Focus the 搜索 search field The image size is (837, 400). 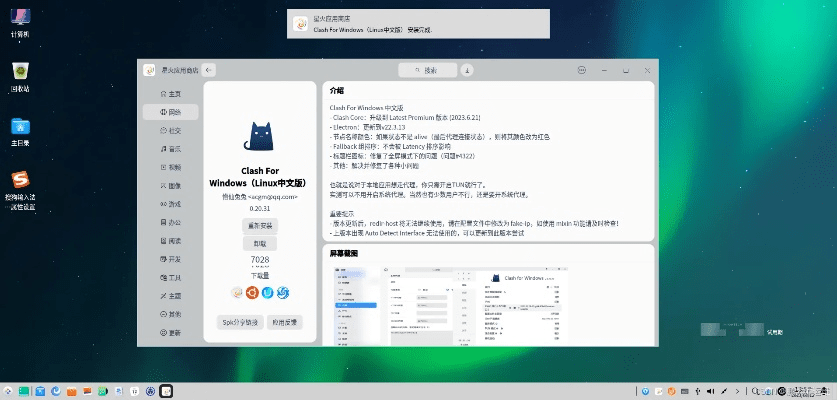[x=428, y=70]
